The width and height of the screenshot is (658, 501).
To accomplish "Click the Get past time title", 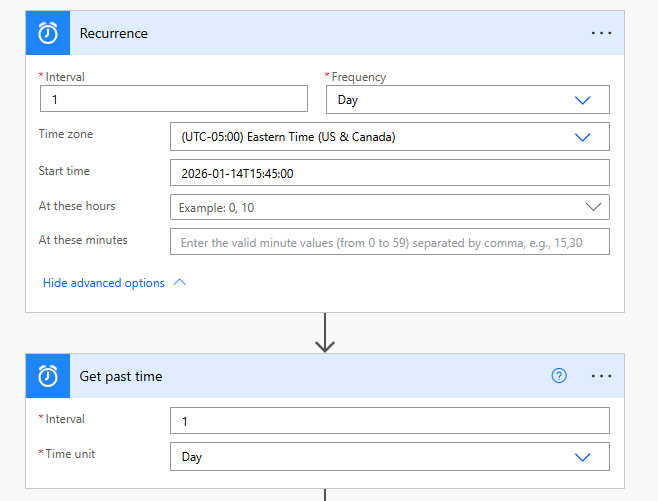I will [121, 376].
